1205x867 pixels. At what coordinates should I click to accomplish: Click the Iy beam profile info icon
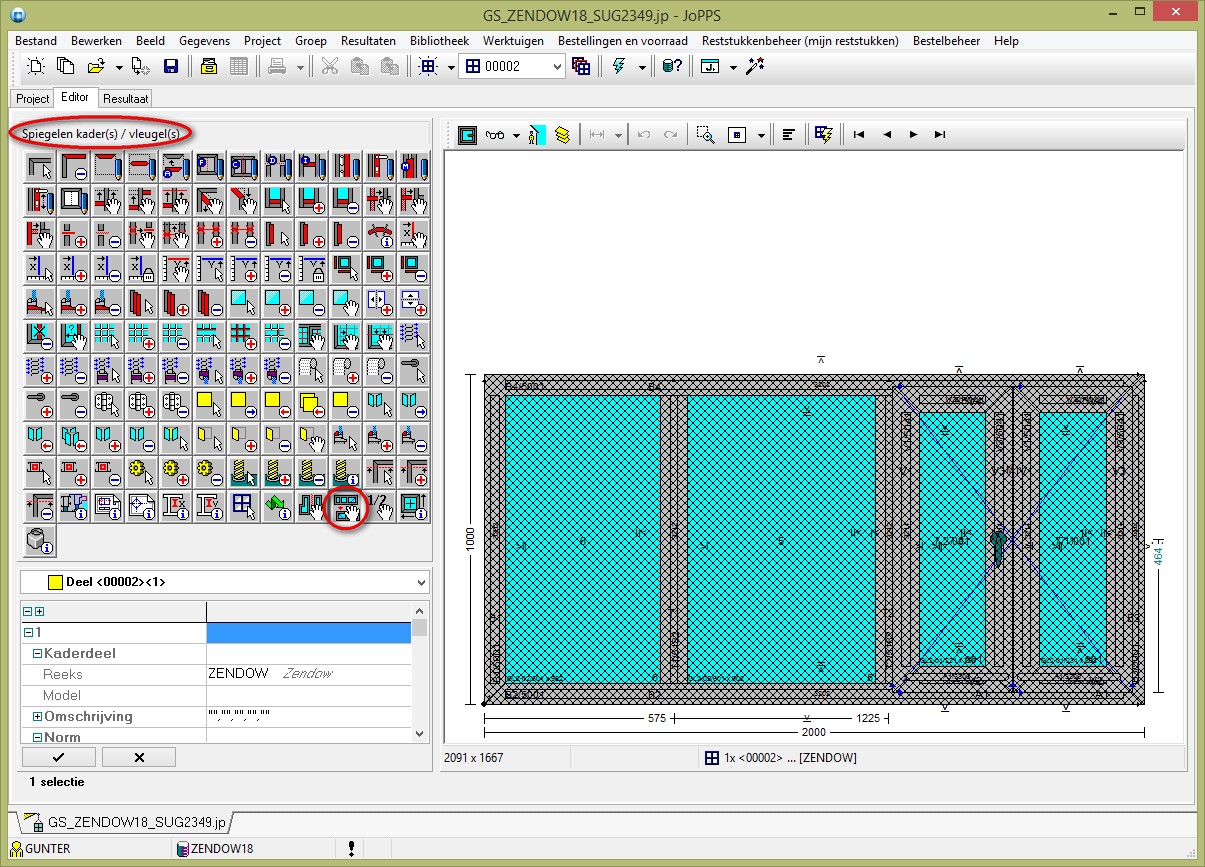coord(210,506)
